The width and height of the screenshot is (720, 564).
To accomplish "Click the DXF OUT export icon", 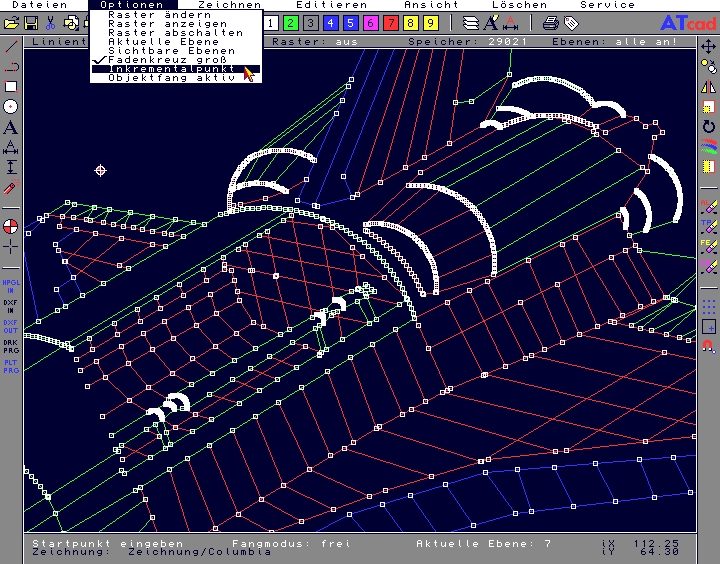I will pos(11,326).
